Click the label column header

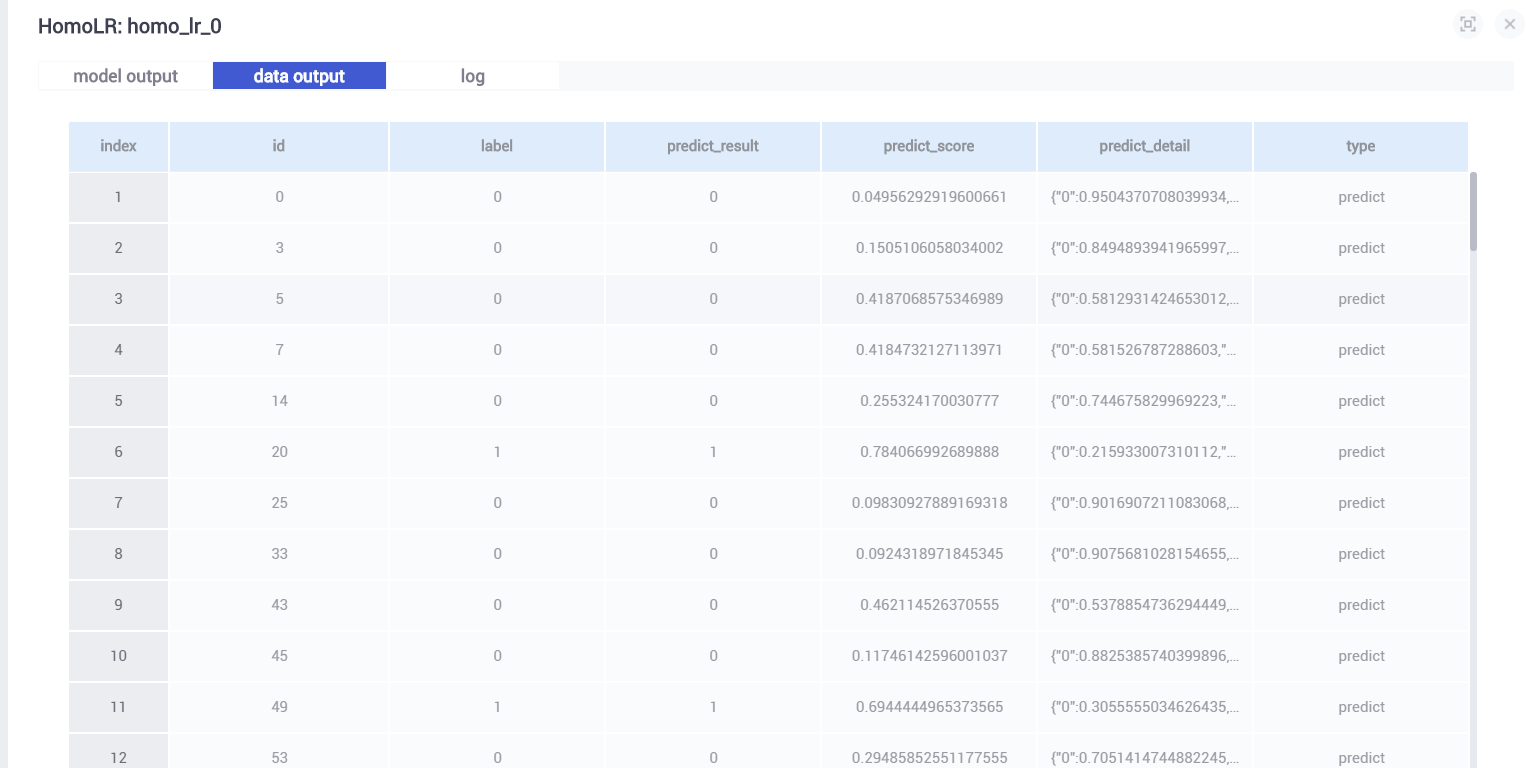point(497,146)
